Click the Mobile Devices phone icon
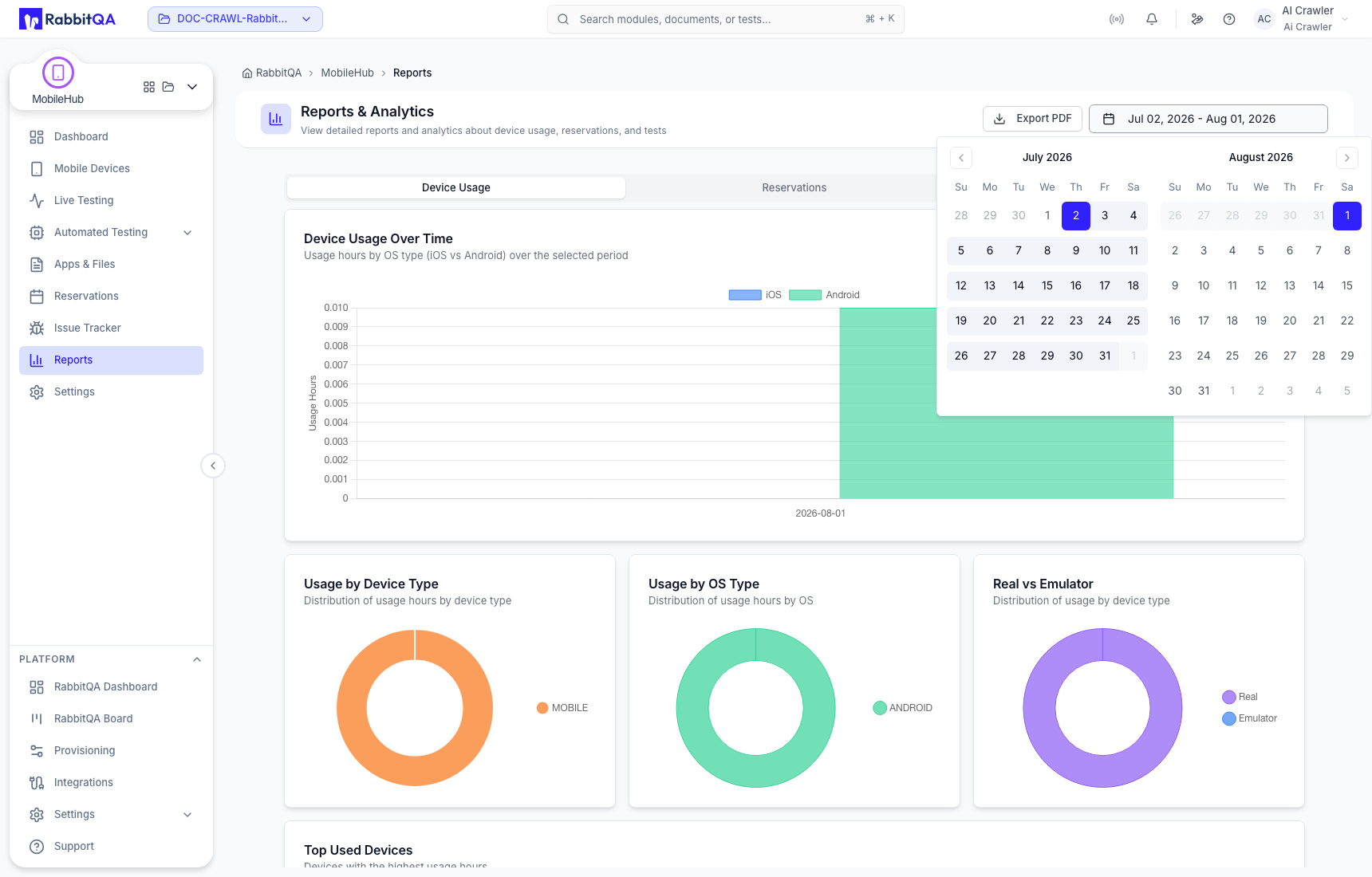 click(37, 169)
